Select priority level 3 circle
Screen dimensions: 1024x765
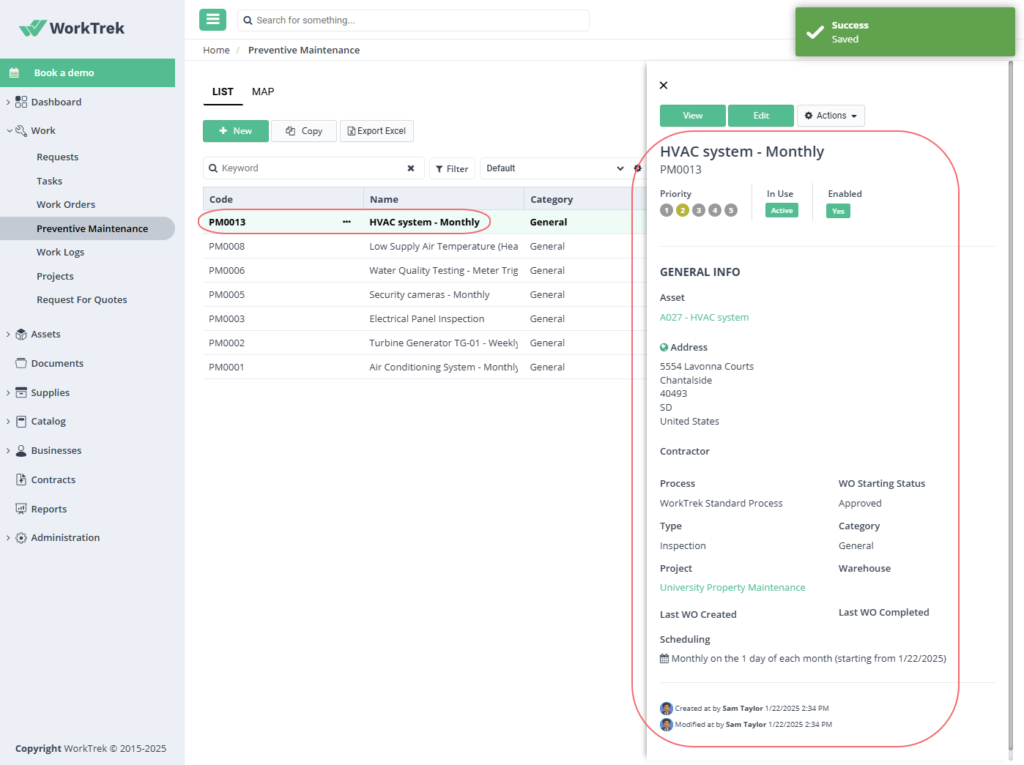point(699,210)
